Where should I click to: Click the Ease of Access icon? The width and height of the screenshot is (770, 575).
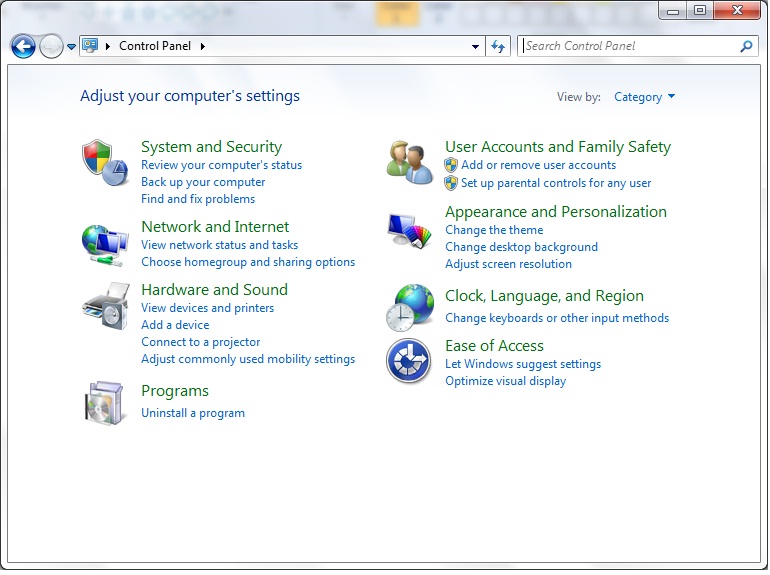(x=409, y=361)
